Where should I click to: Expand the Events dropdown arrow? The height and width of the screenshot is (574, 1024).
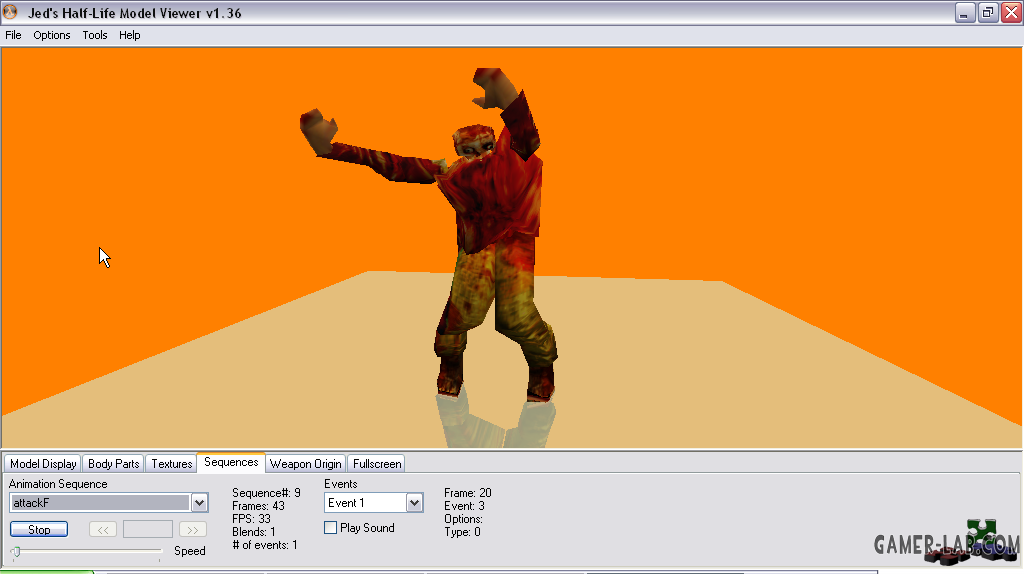pos(414,503)
